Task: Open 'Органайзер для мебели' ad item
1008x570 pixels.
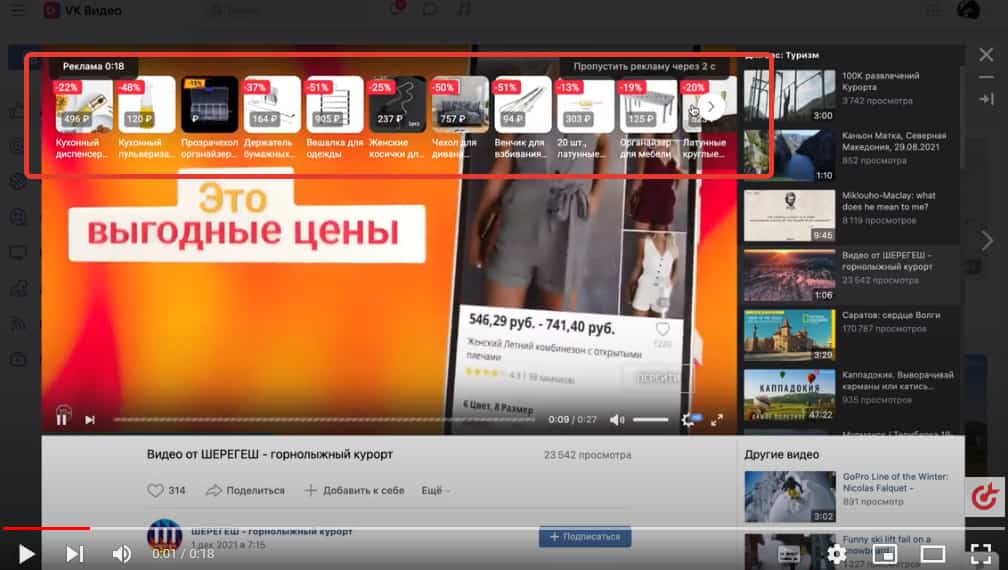Action: click(647, 118)
